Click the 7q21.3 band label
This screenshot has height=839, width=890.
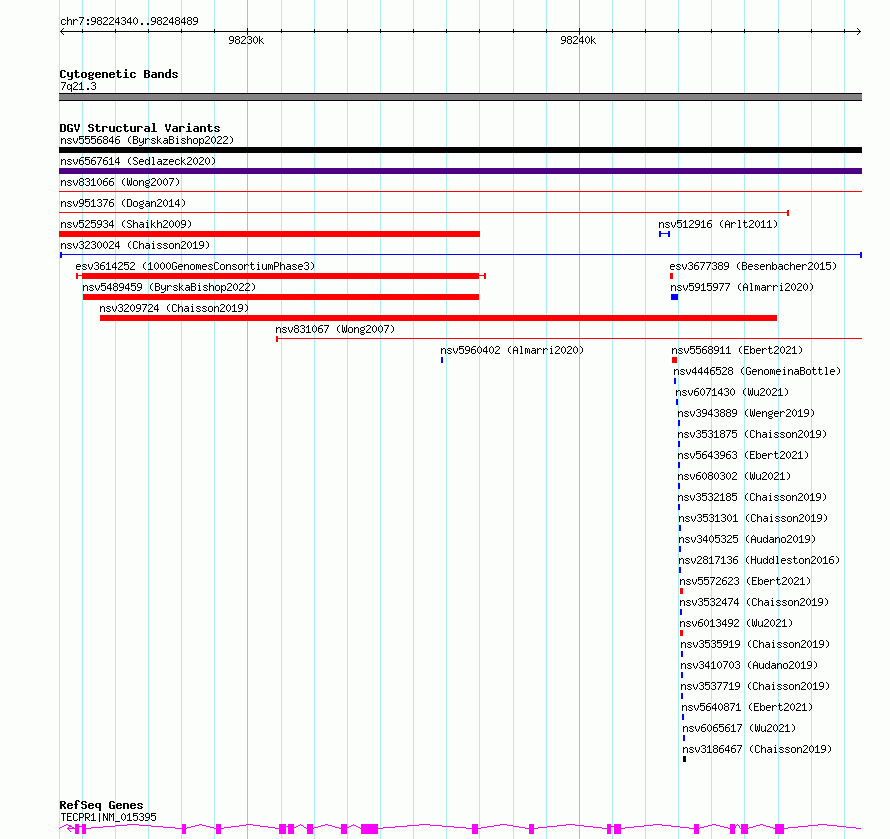pyautogui.click(x=78, y=86)
